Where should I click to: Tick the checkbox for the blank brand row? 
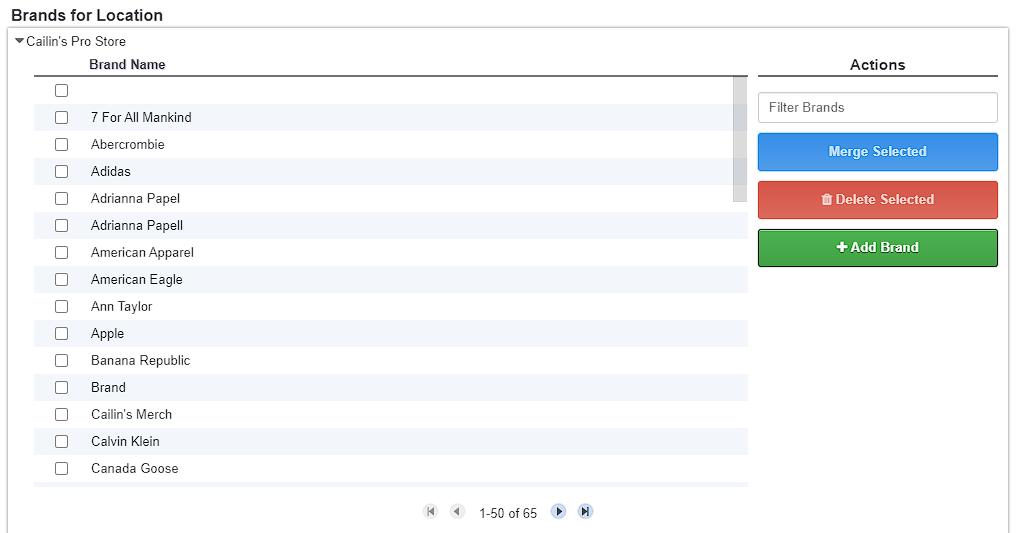[x=62, y=90]
